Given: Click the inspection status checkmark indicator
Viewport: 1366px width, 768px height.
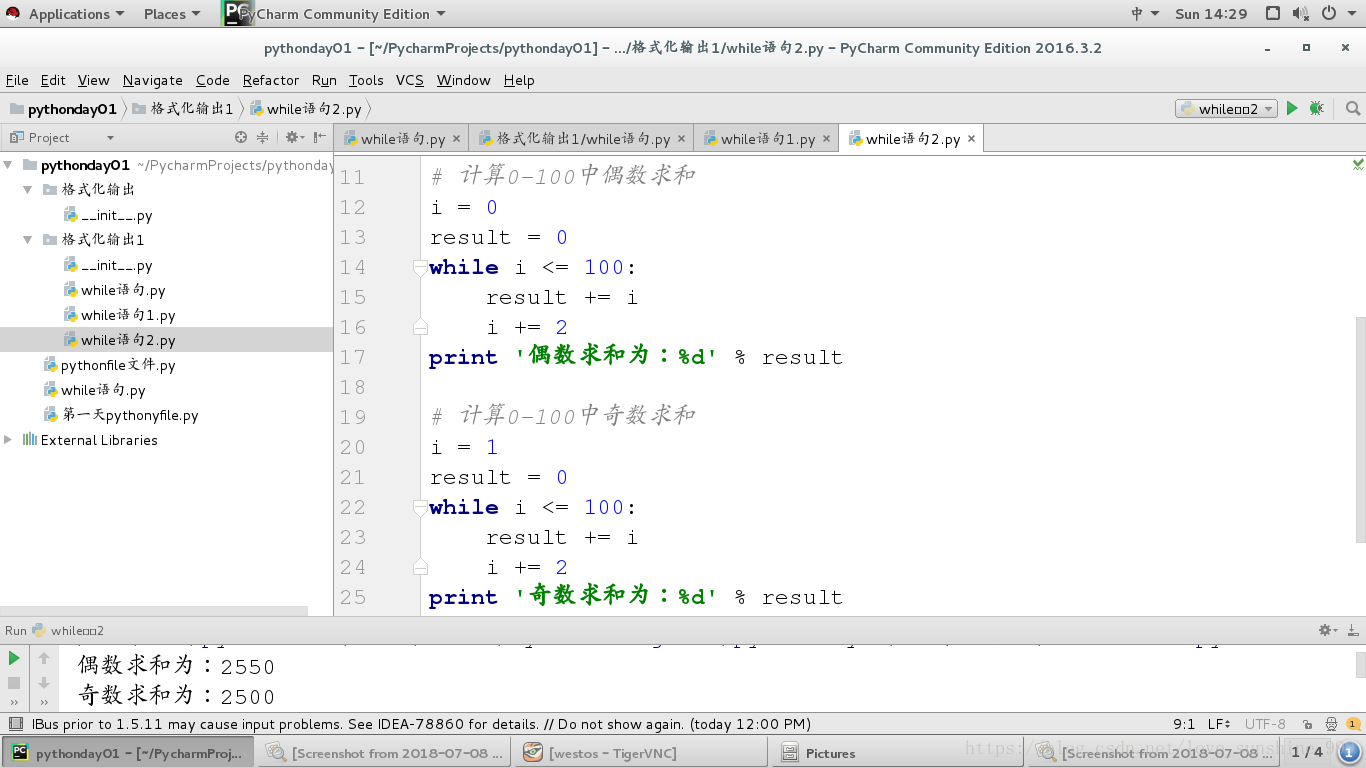Looking at the screenshot, I should pyautogui.click(x=1358, y=163).
